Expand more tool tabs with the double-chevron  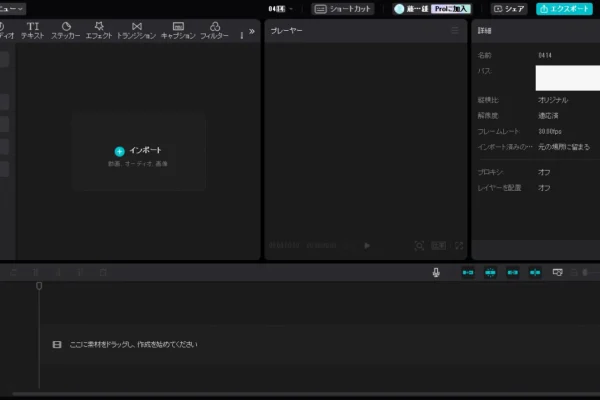(x=251, y=31)
